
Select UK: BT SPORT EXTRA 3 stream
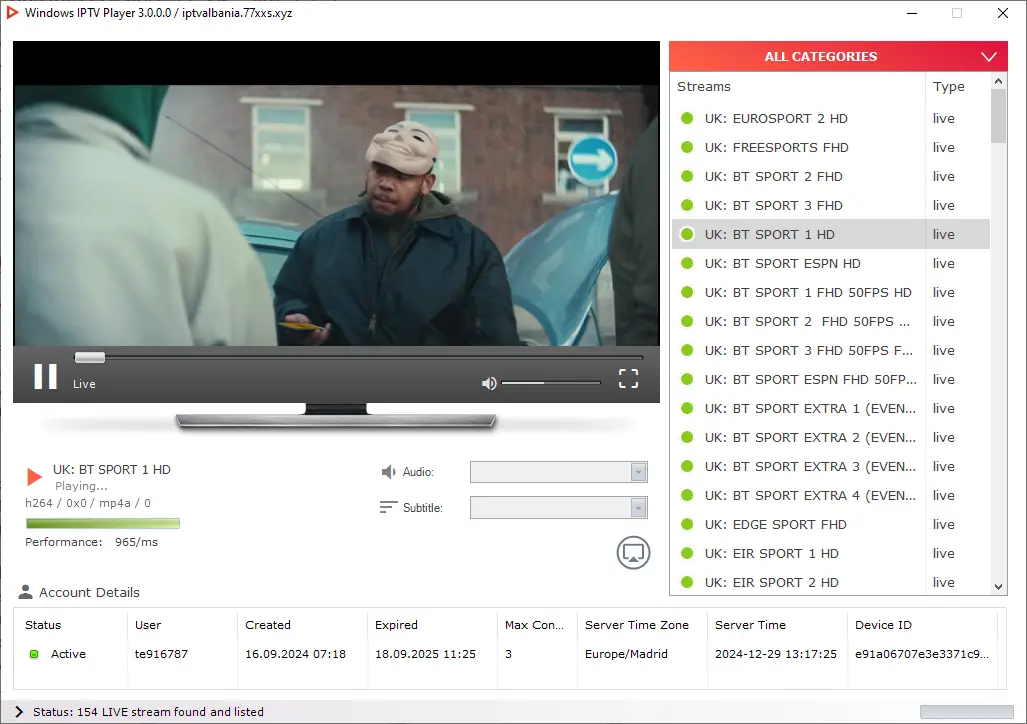(x=831, y=466)
